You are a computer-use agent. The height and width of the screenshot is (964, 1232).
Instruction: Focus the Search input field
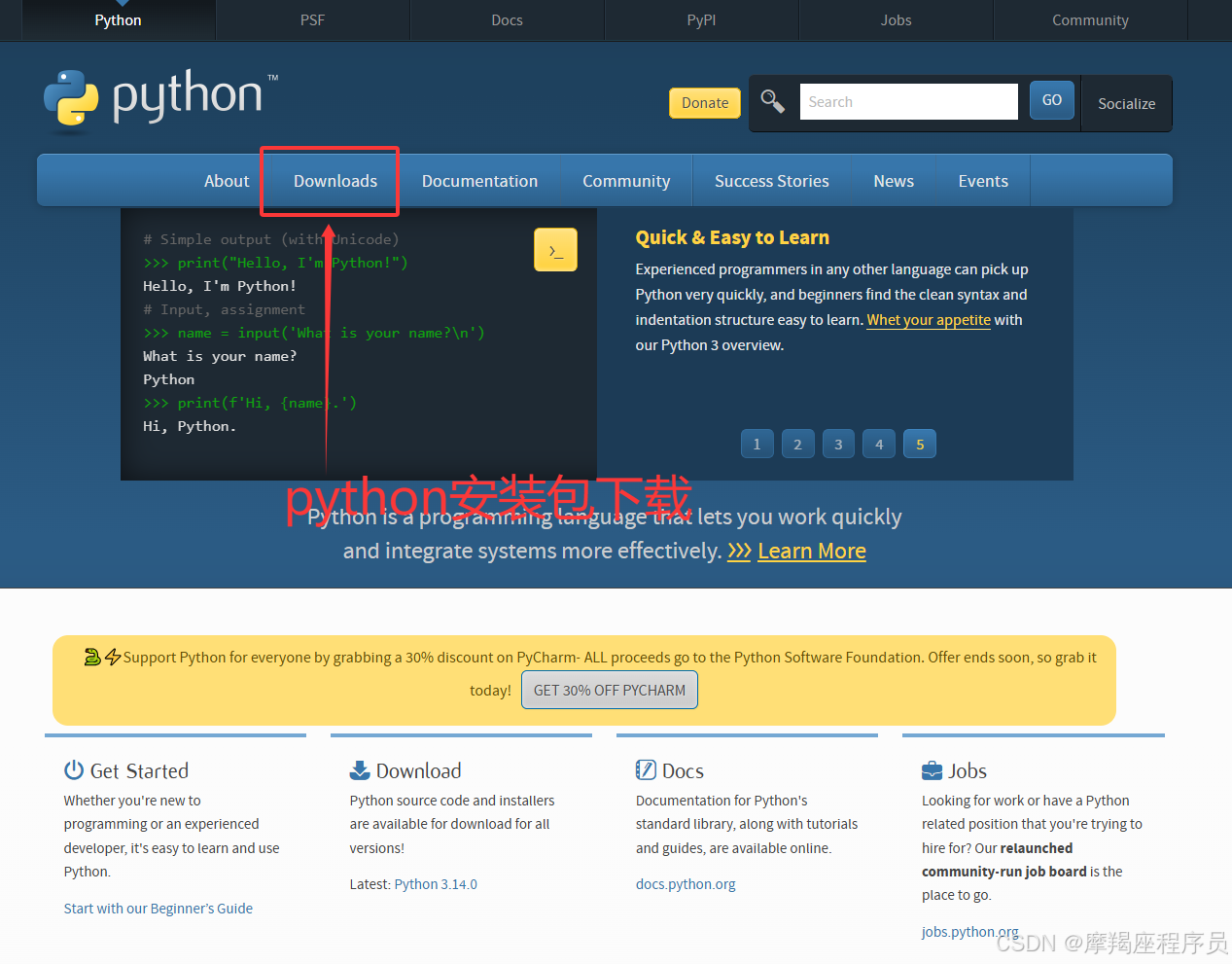(x=908, y=101)
